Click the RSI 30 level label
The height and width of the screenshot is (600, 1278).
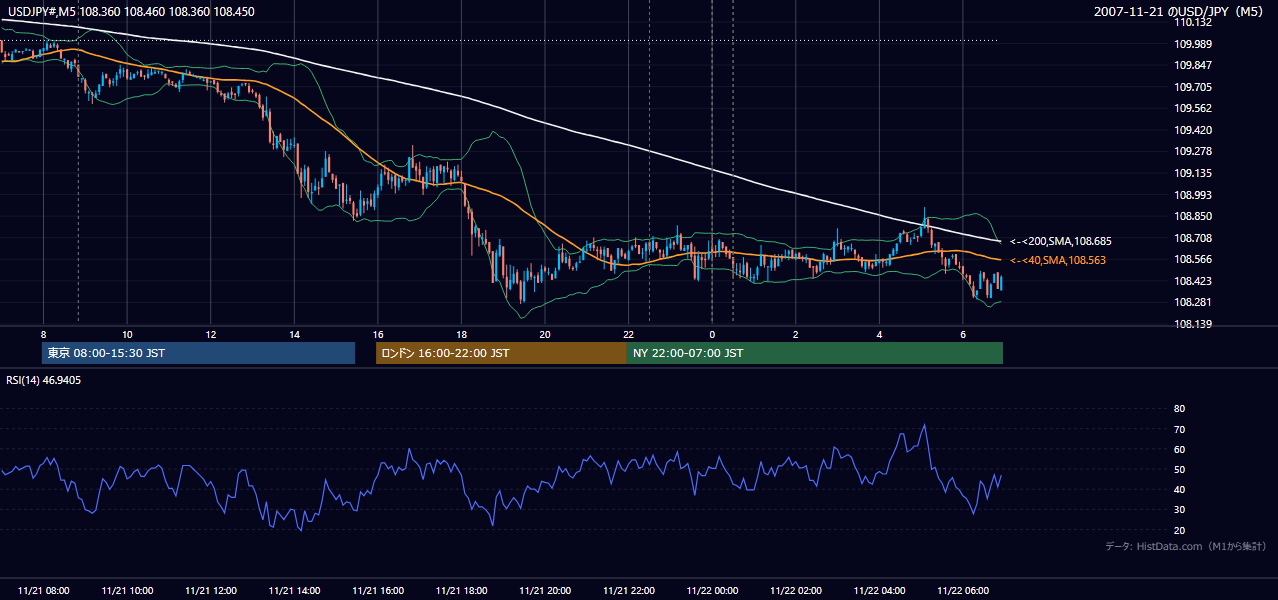tap(1179, 510)
